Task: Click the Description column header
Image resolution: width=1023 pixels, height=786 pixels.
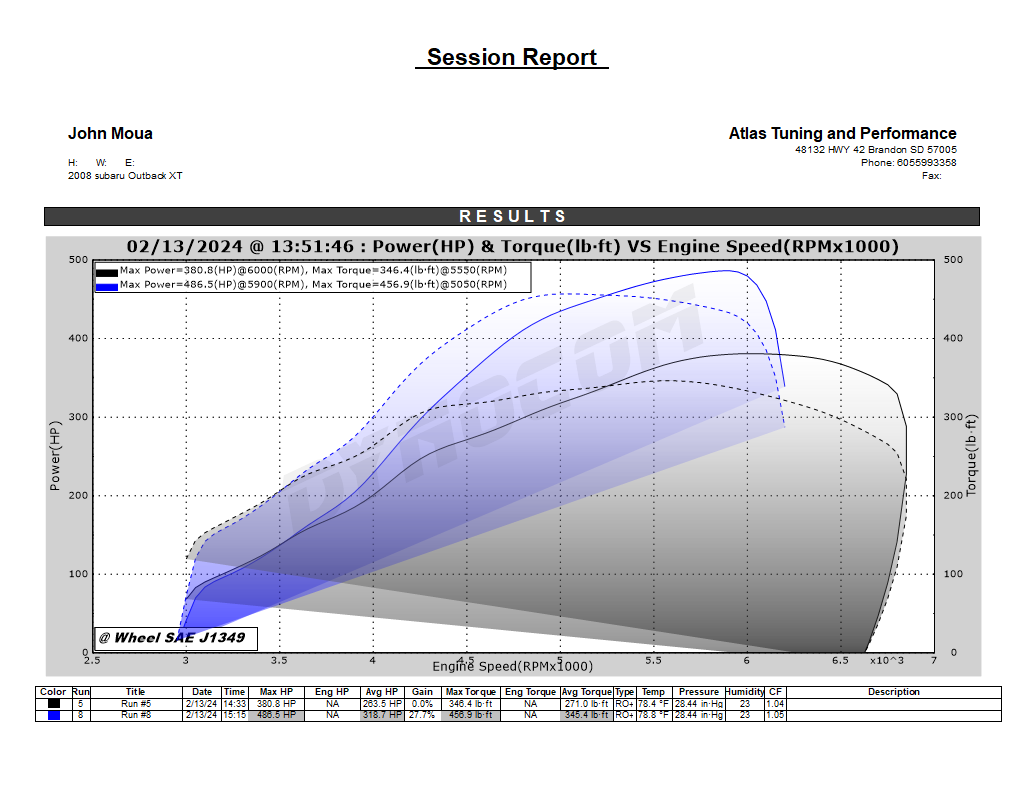Action: click(x=893, y=692)
